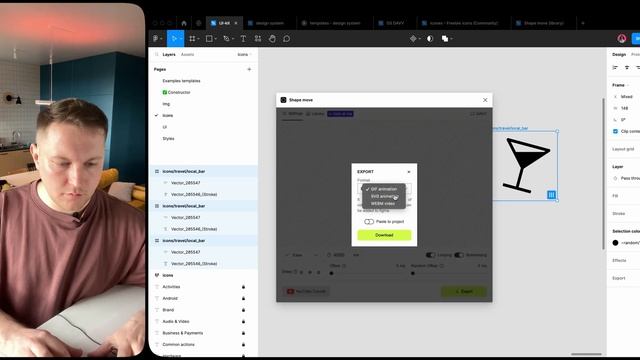Add a new page with plus icon
The height and width of the screenshot is (360, 640).
tap(249, 69)
